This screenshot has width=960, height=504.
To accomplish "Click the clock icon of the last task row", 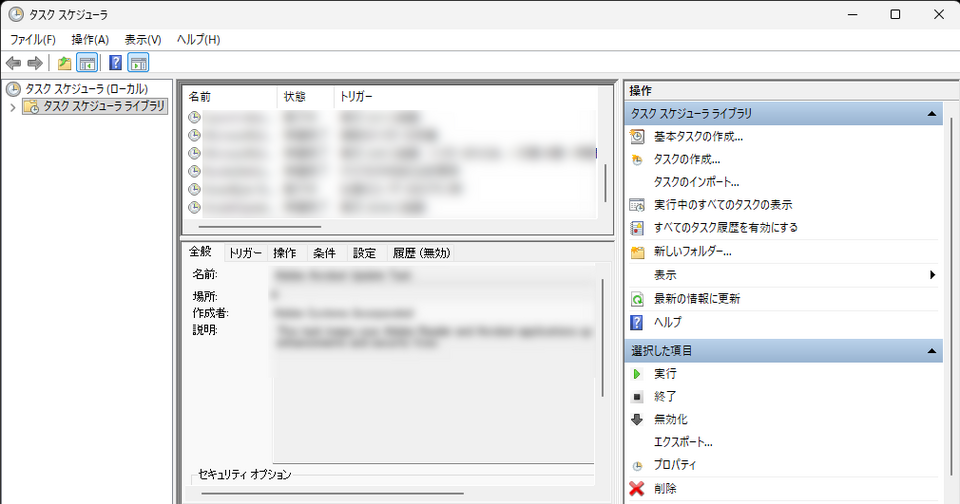I will click(x=194, y=207).
